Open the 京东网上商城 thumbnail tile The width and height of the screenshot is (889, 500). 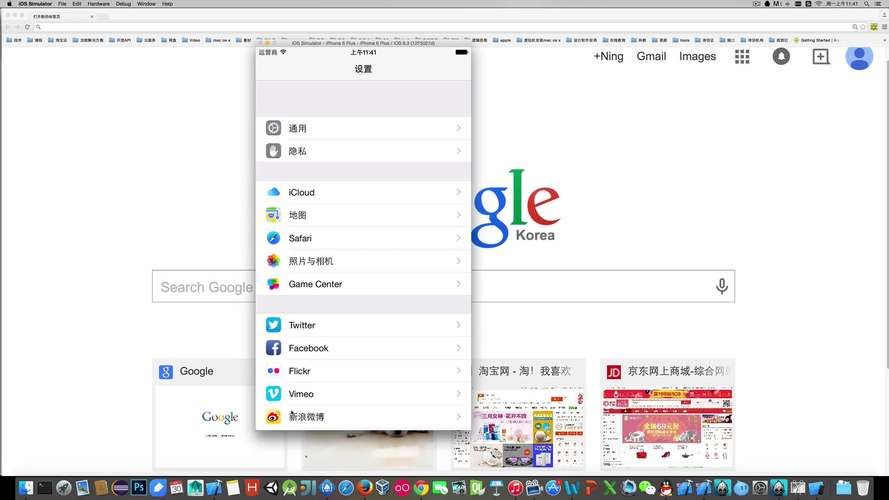[x=668, y=414]
